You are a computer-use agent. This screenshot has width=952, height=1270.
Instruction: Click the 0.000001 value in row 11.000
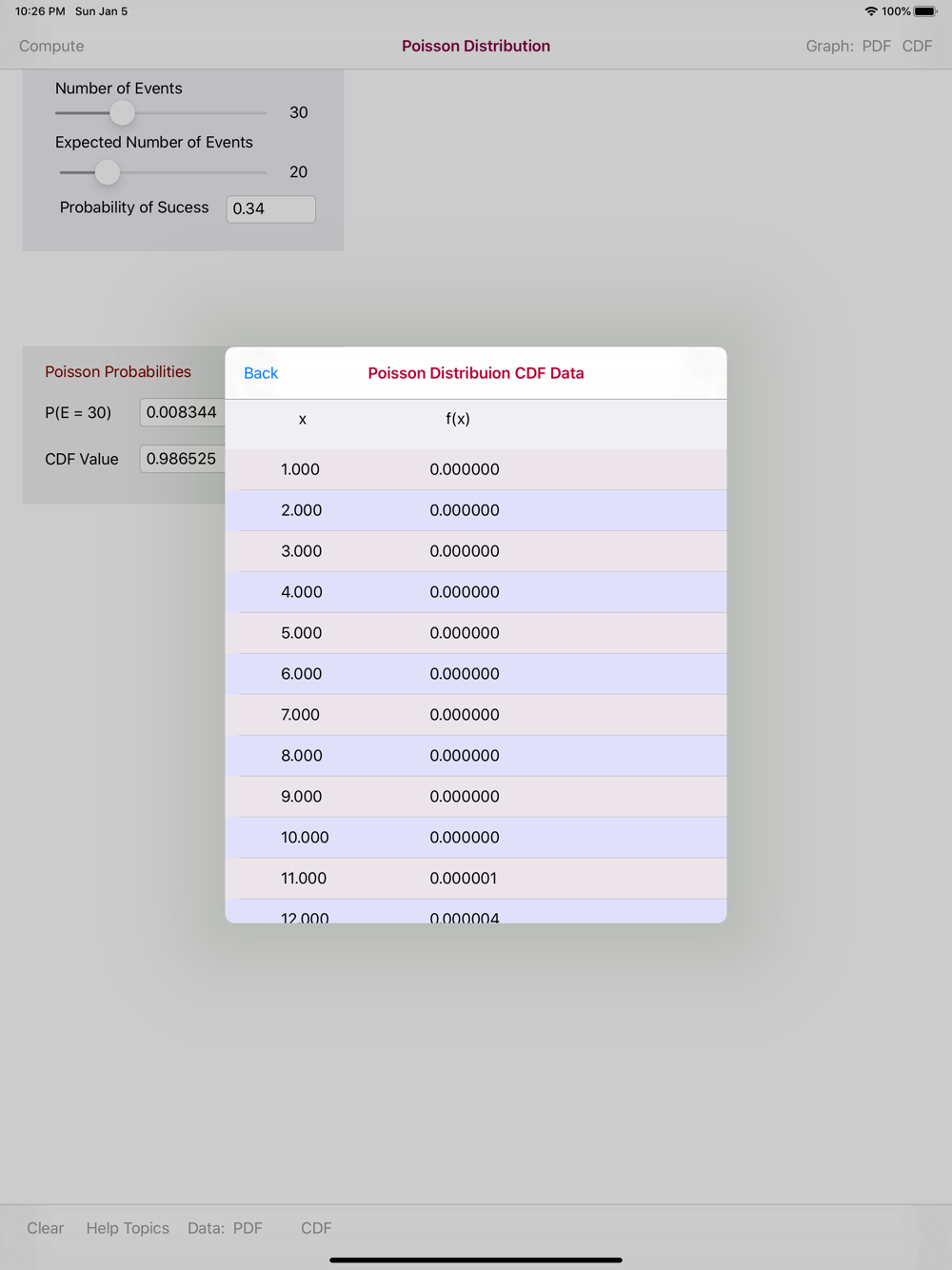464,879
